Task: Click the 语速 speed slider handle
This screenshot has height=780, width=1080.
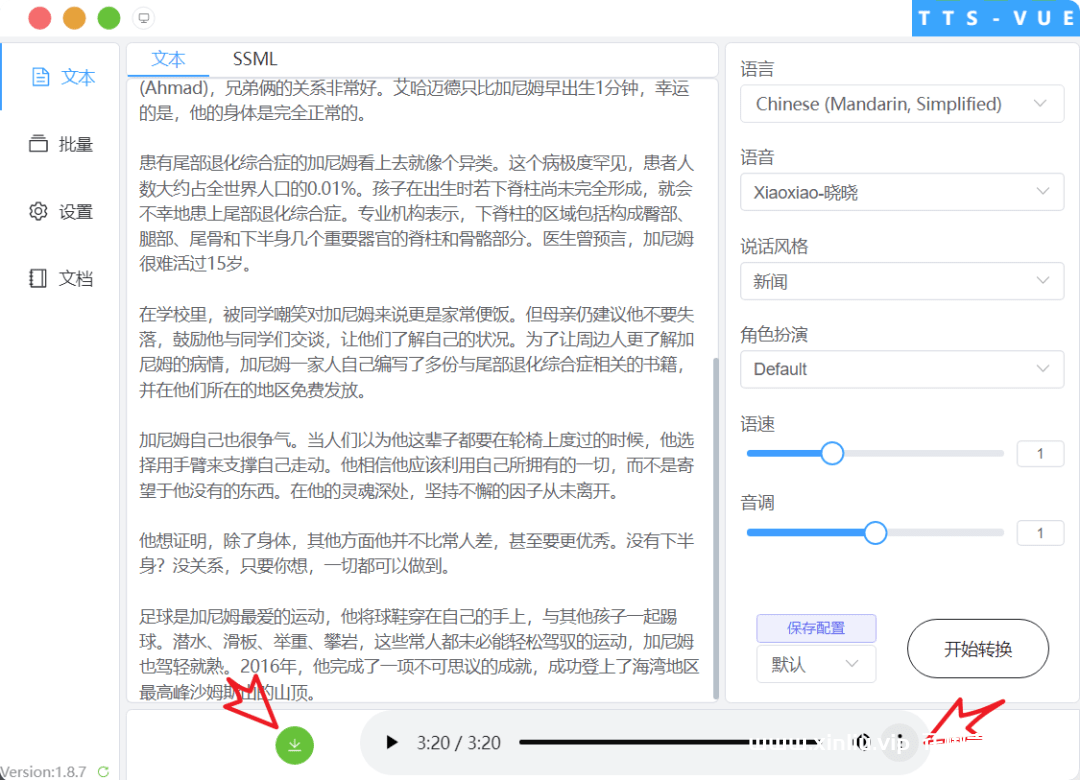Action: [832, 454]
